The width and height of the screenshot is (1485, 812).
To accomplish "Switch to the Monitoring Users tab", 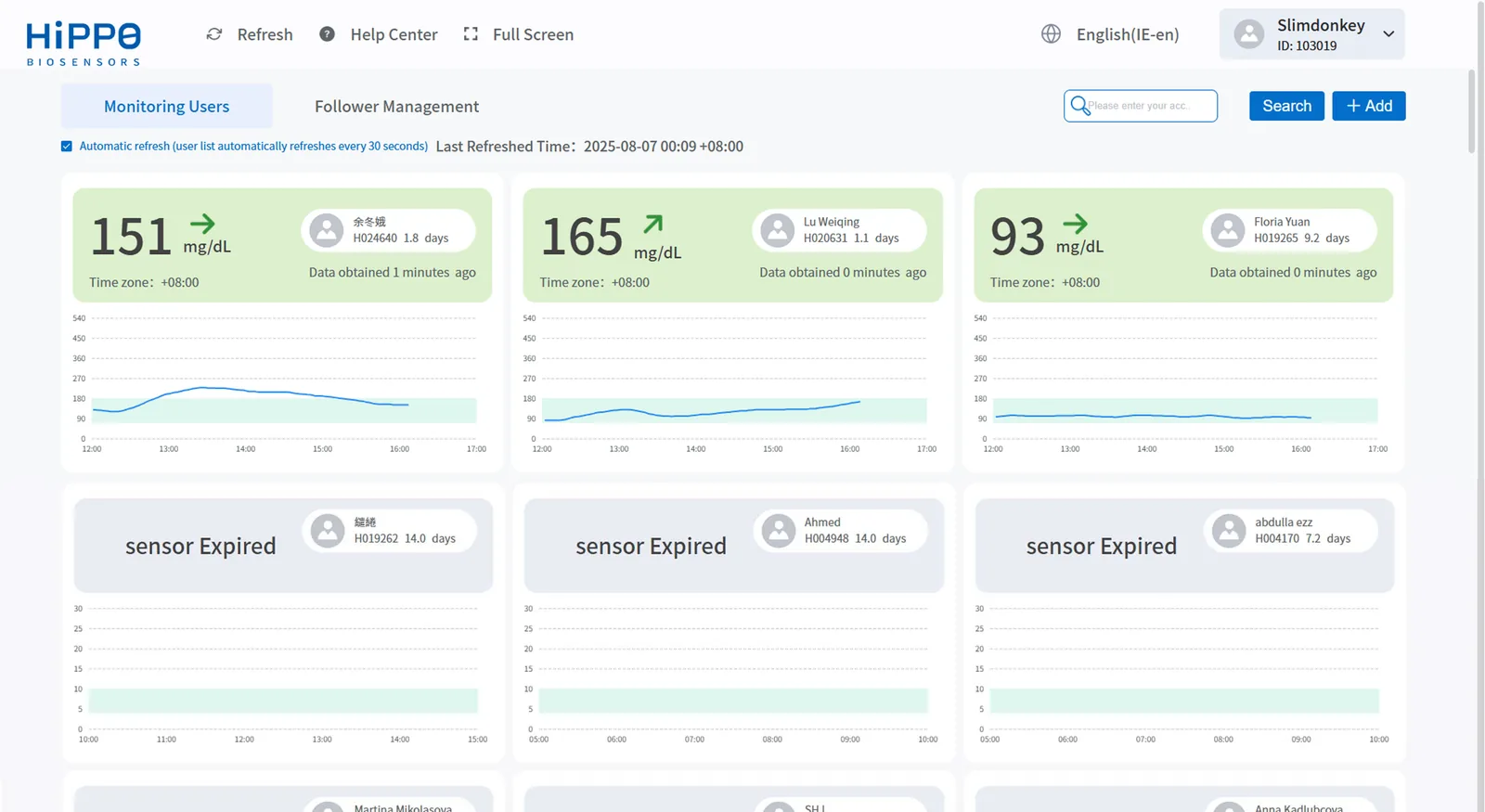I will pos(167,106).
